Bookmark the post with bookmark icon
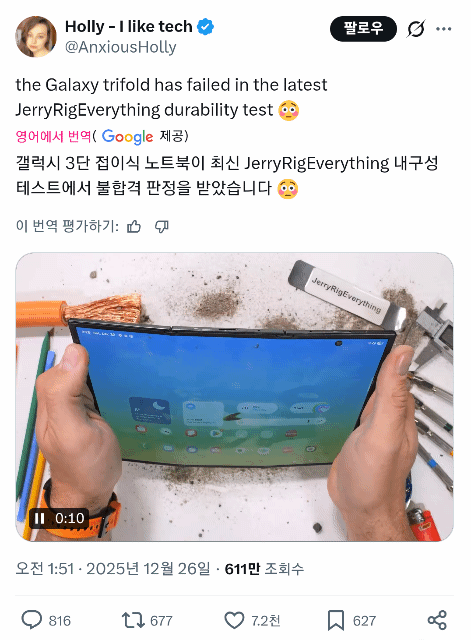 point(336,620)
